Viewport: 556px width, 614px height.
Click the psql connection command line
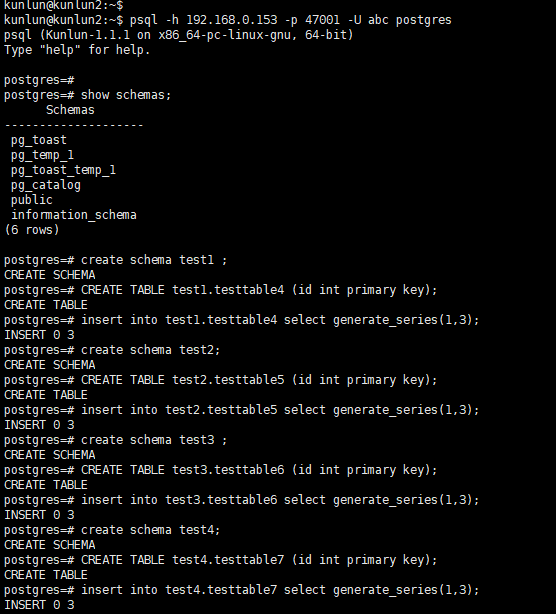coord(227,20)
